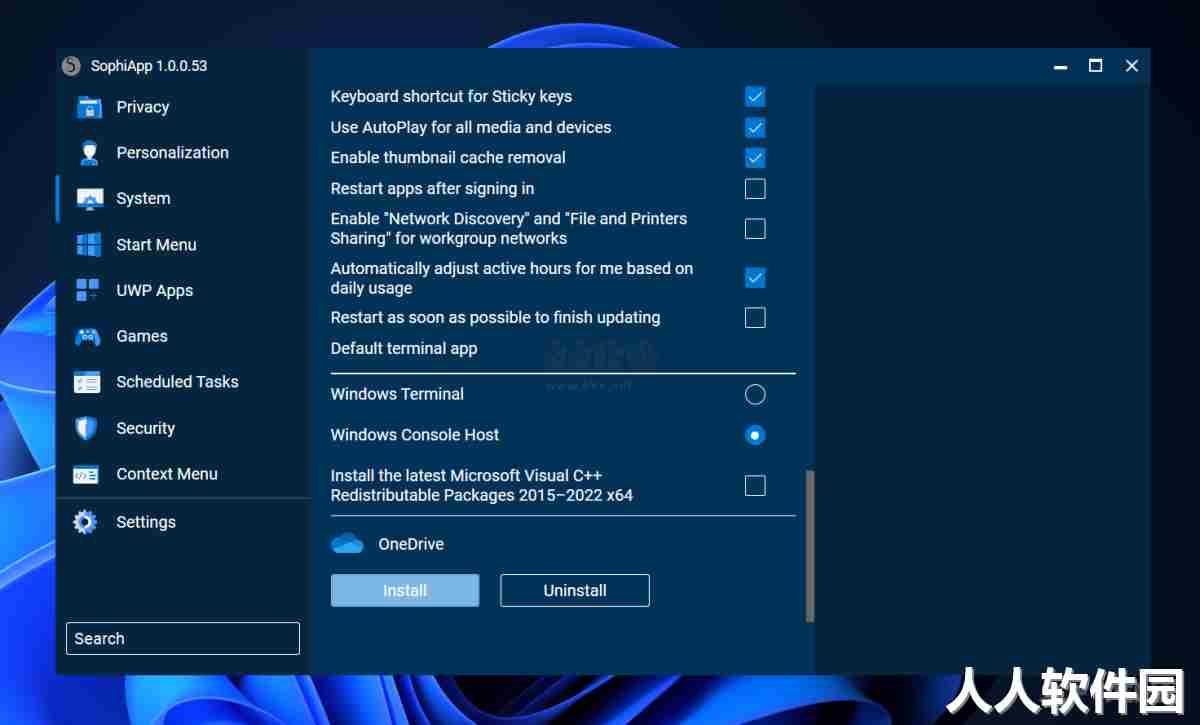Click the Context Menu code icon
The height and width of the screenshot is (725, 1200).
tap(87, 474)
